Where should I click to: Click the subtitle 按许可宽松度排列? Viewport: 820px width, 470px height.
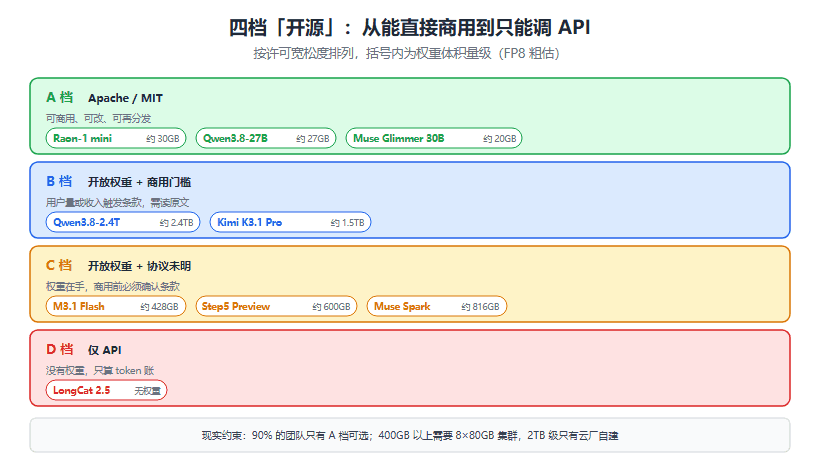407,53
